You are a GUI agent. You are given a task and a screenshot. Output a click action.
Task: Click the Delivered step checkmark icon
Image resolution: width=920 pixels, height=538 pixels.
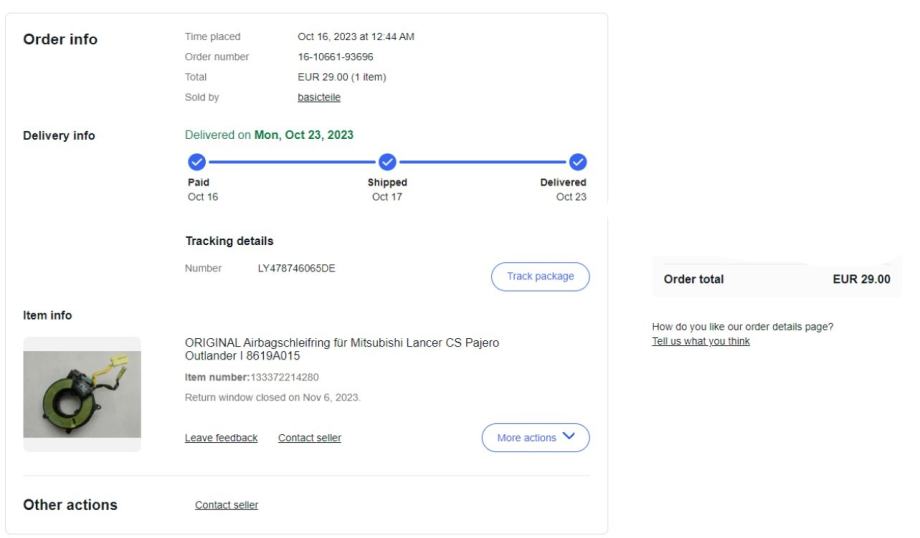click(577, 162)
